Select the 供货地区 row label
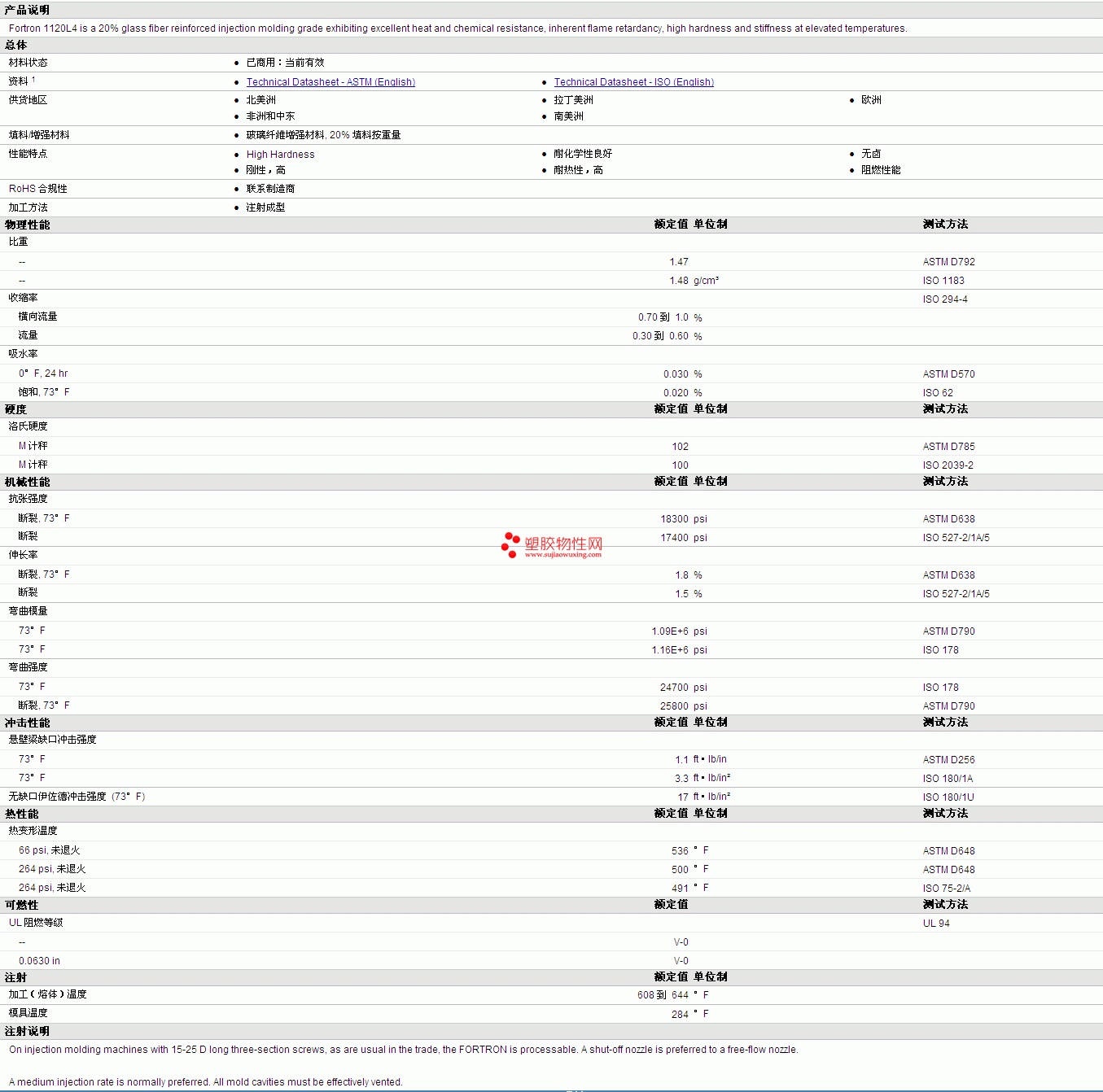 coord(28,100)
